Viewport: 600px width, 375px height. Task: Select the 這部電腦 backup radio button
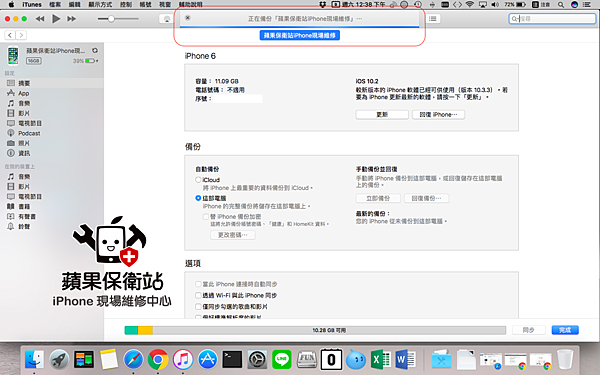pyautogui.click(x=198, y=198)
